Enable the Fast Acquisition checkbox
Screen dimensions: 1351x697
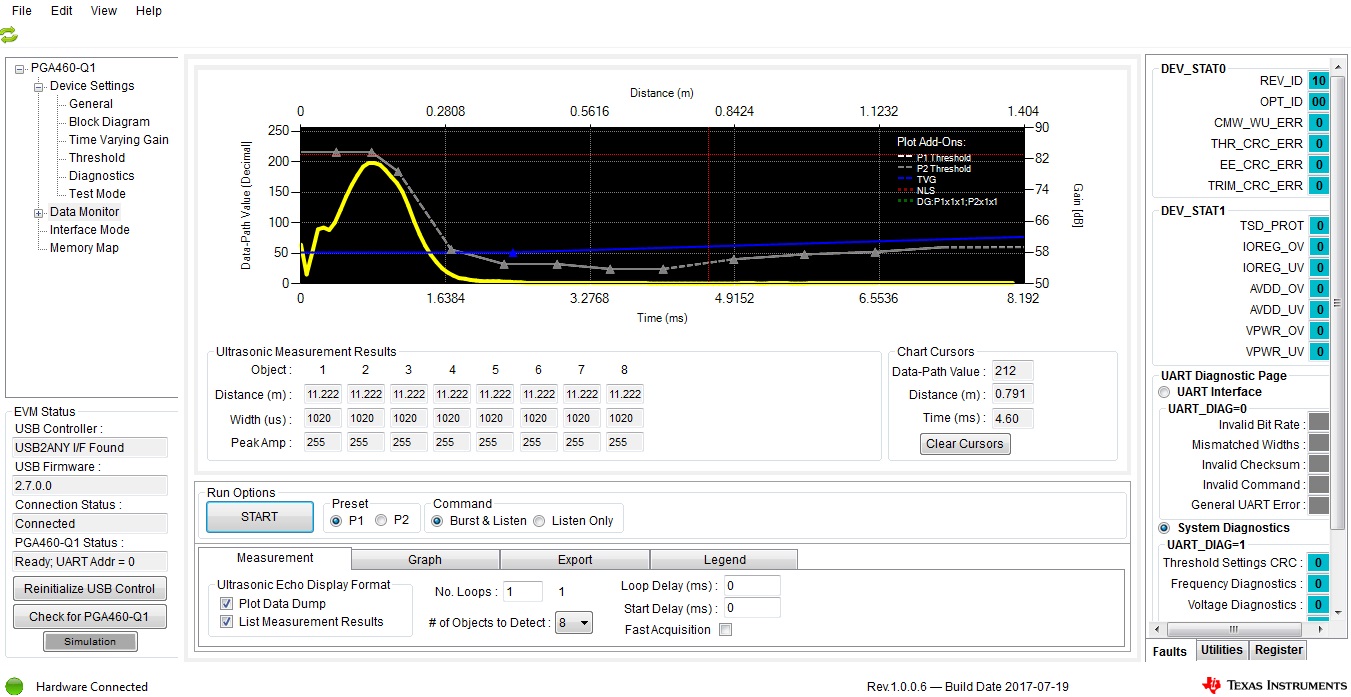[726, 630]
